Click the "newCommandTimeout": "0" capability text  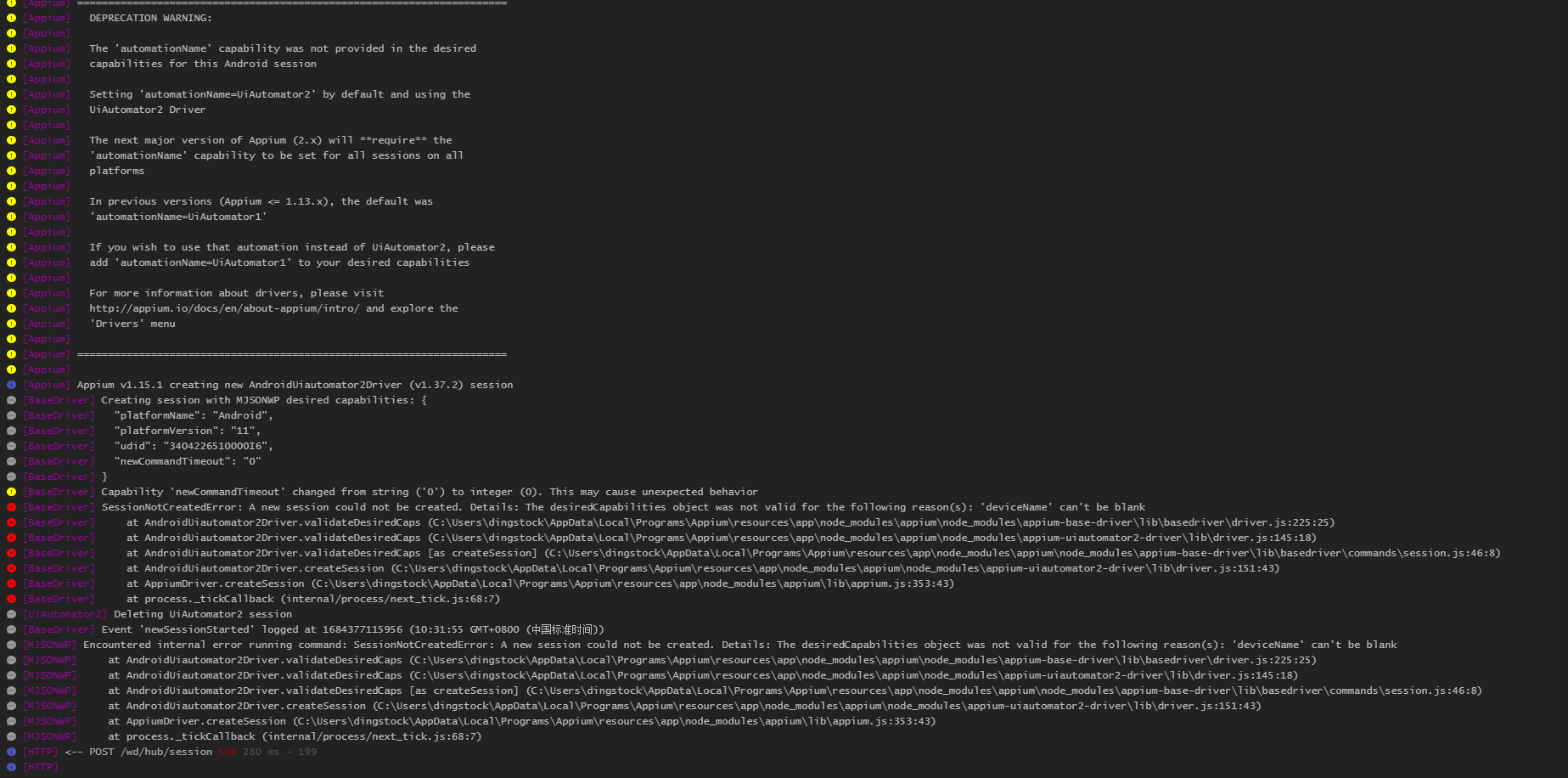[x=188, y=461]
